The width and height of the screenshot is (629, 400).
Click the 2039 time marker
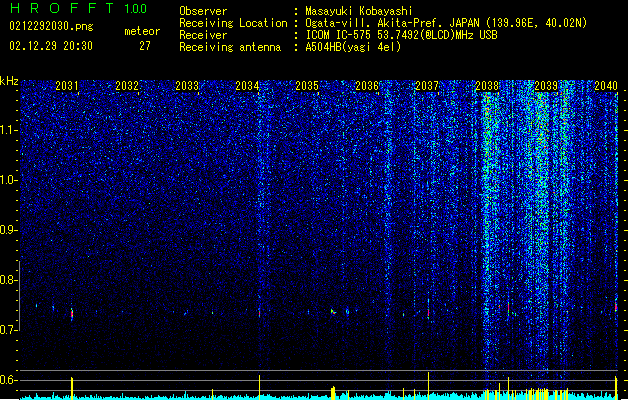click(x=546, y=86)
